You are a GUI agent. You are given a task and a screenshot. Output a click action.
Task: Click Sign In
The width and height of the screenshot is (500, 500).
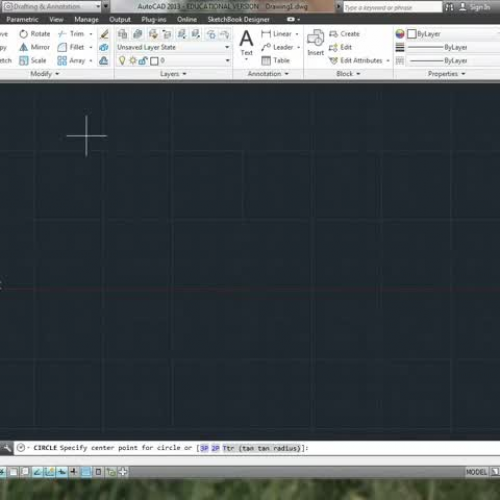click(475, 7)
